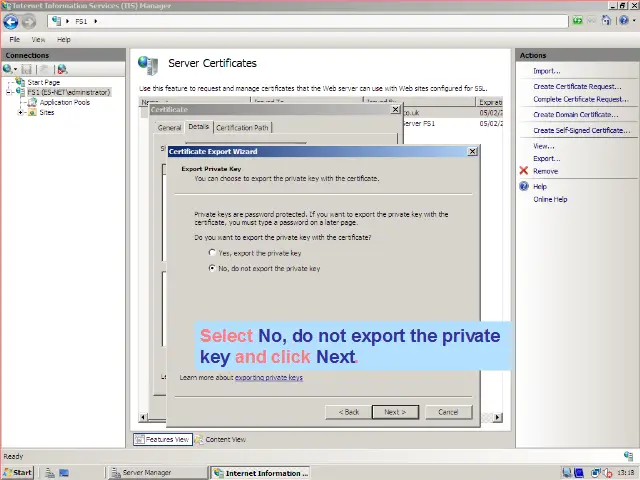Click the right arrow of horizontal scrollbar
Viewport: 640px width, 480px height.
(497, 417)
